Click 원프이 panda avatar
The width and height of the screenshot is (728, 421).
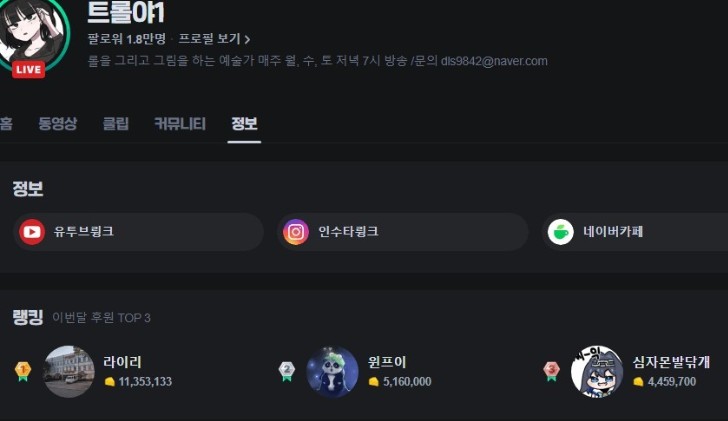[x=332, y=371]
